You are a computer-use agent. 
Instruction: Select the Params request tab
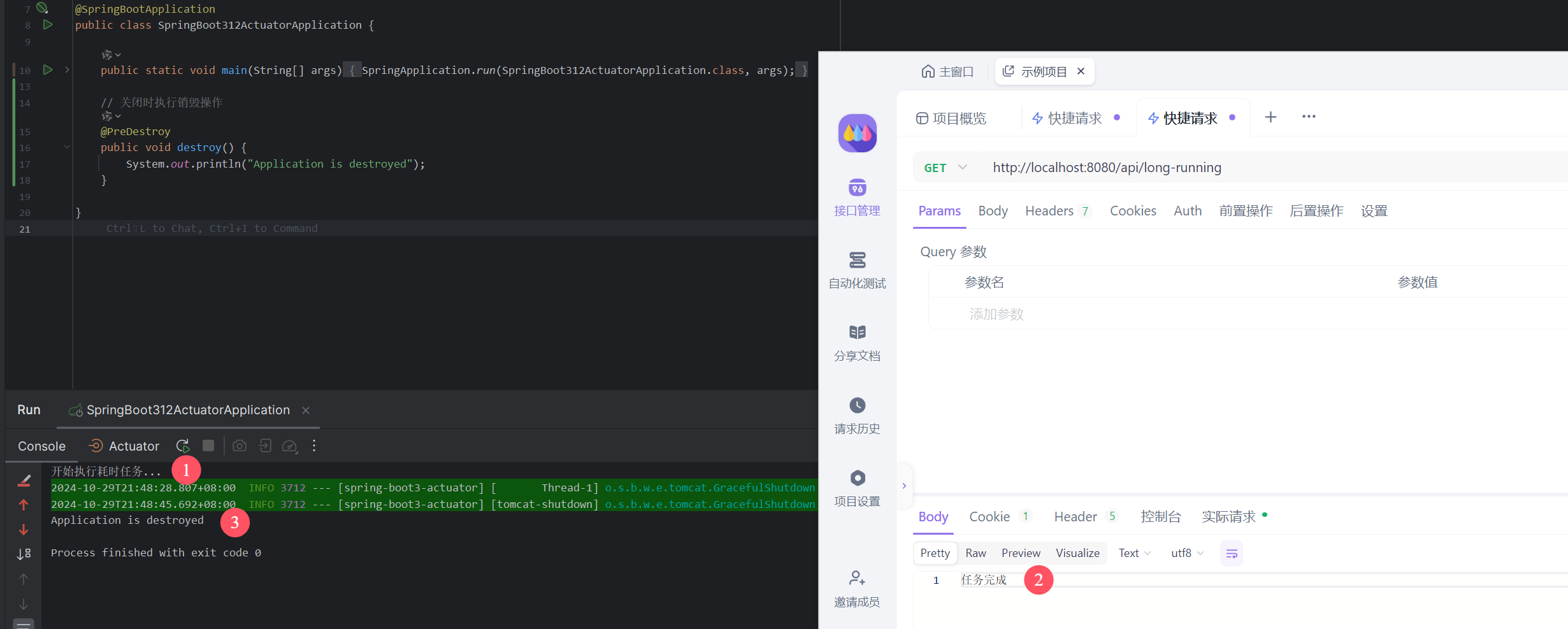939,211
